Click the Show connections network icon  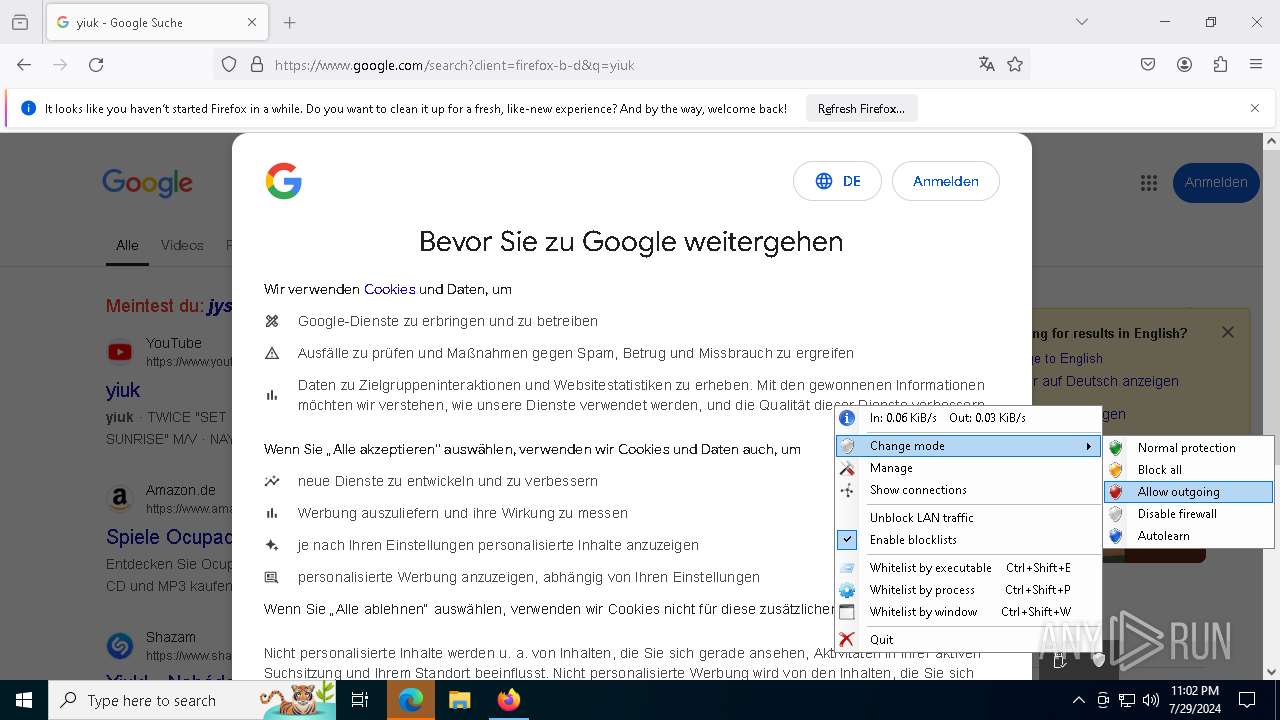click(x=847, y=490)
